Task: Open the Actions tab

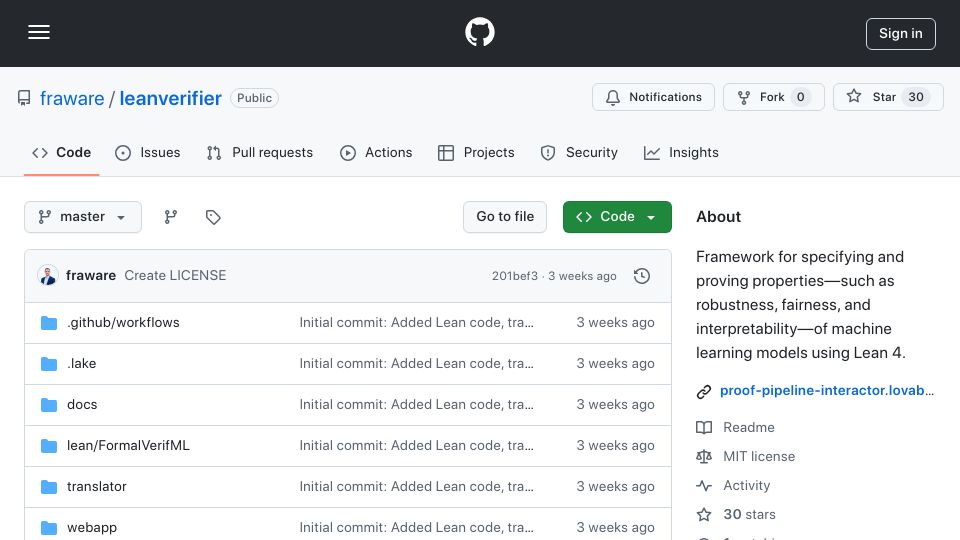Action: coord(376,152)
